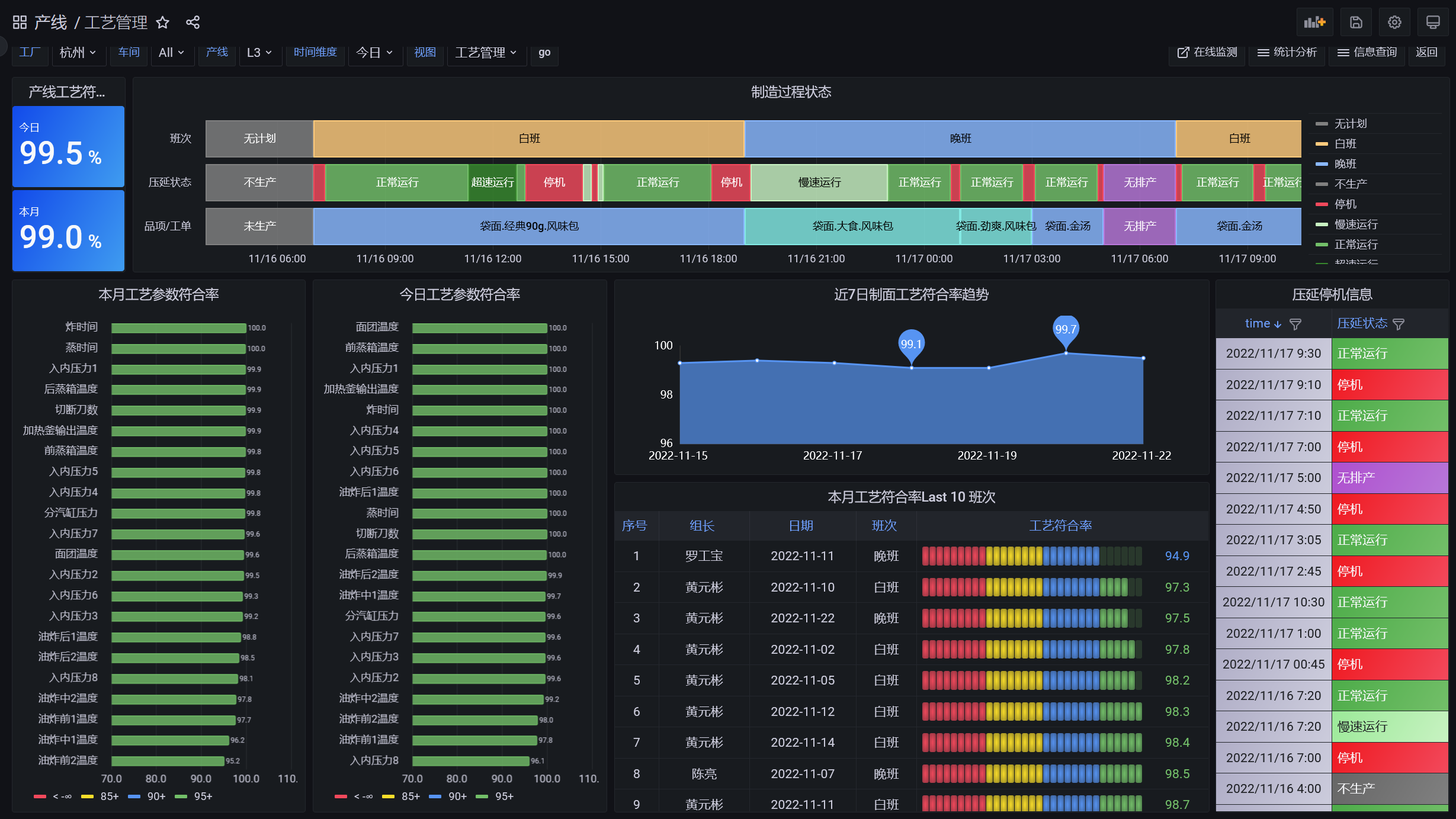Save the dashboard with disk icon
The width and height of the screenshot is (1456, 819).
1356,23
